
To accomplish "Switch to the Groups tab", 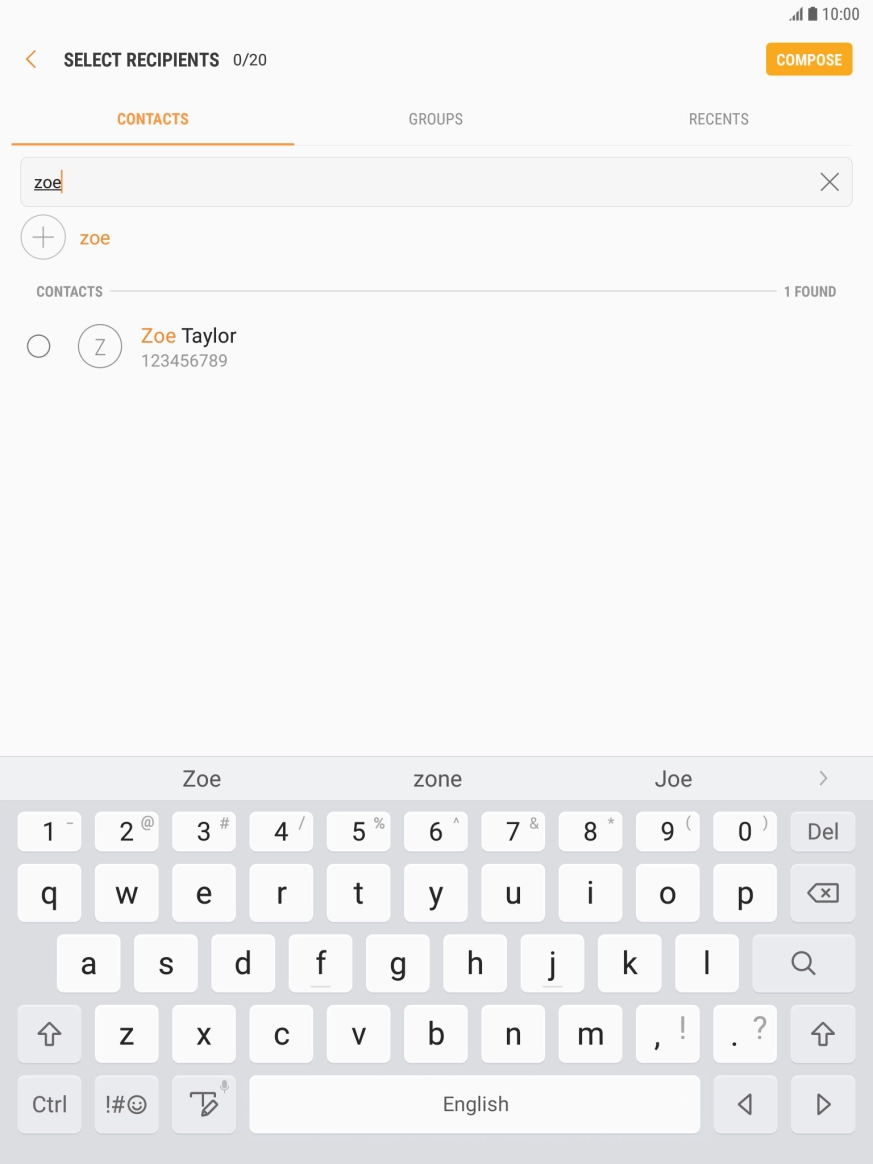I will [x=436, y=119].
